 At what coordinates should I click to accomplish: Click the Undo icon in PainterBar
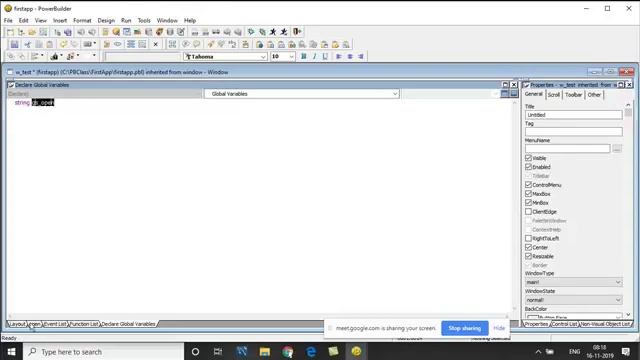63,44
